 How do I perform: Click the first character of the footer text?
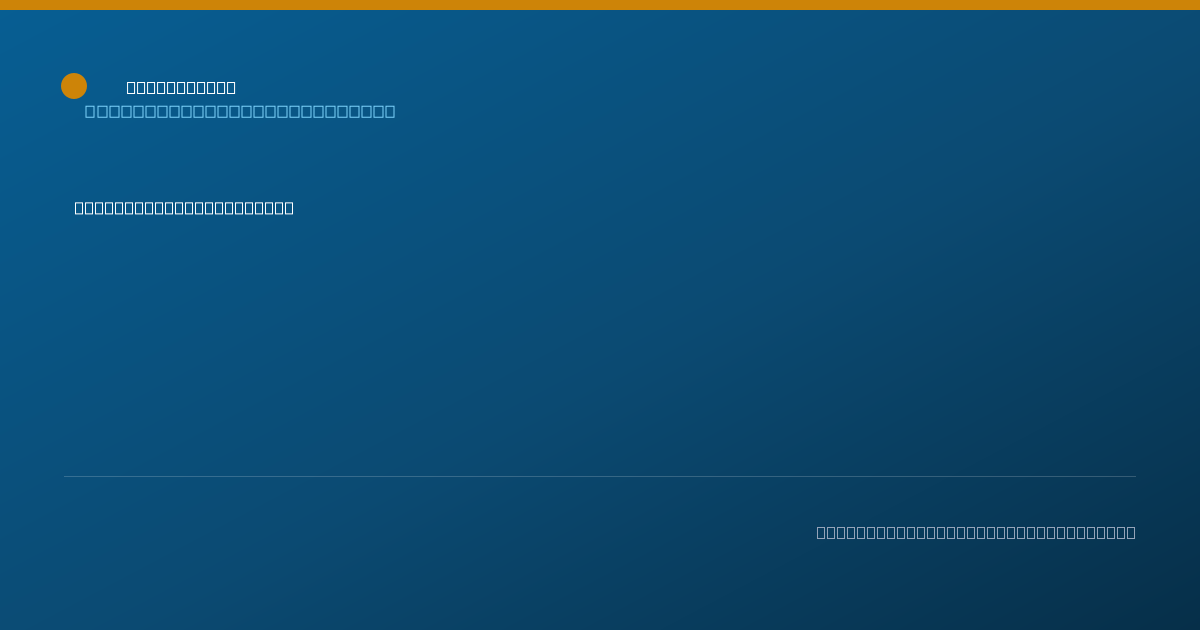pyautogui.click(x=822, y=533)
